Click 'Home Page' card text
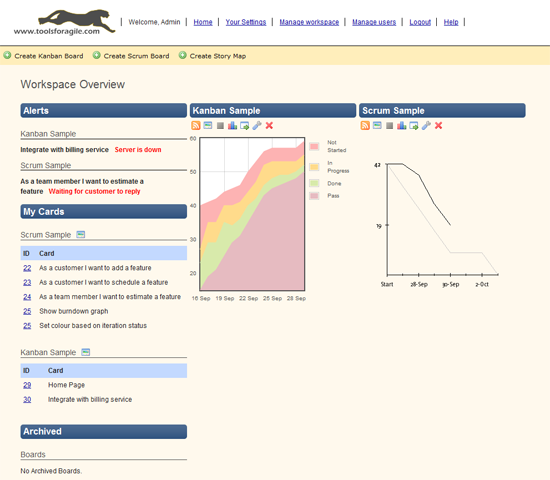This screenshot has width=550, height=480. point(66,385)
